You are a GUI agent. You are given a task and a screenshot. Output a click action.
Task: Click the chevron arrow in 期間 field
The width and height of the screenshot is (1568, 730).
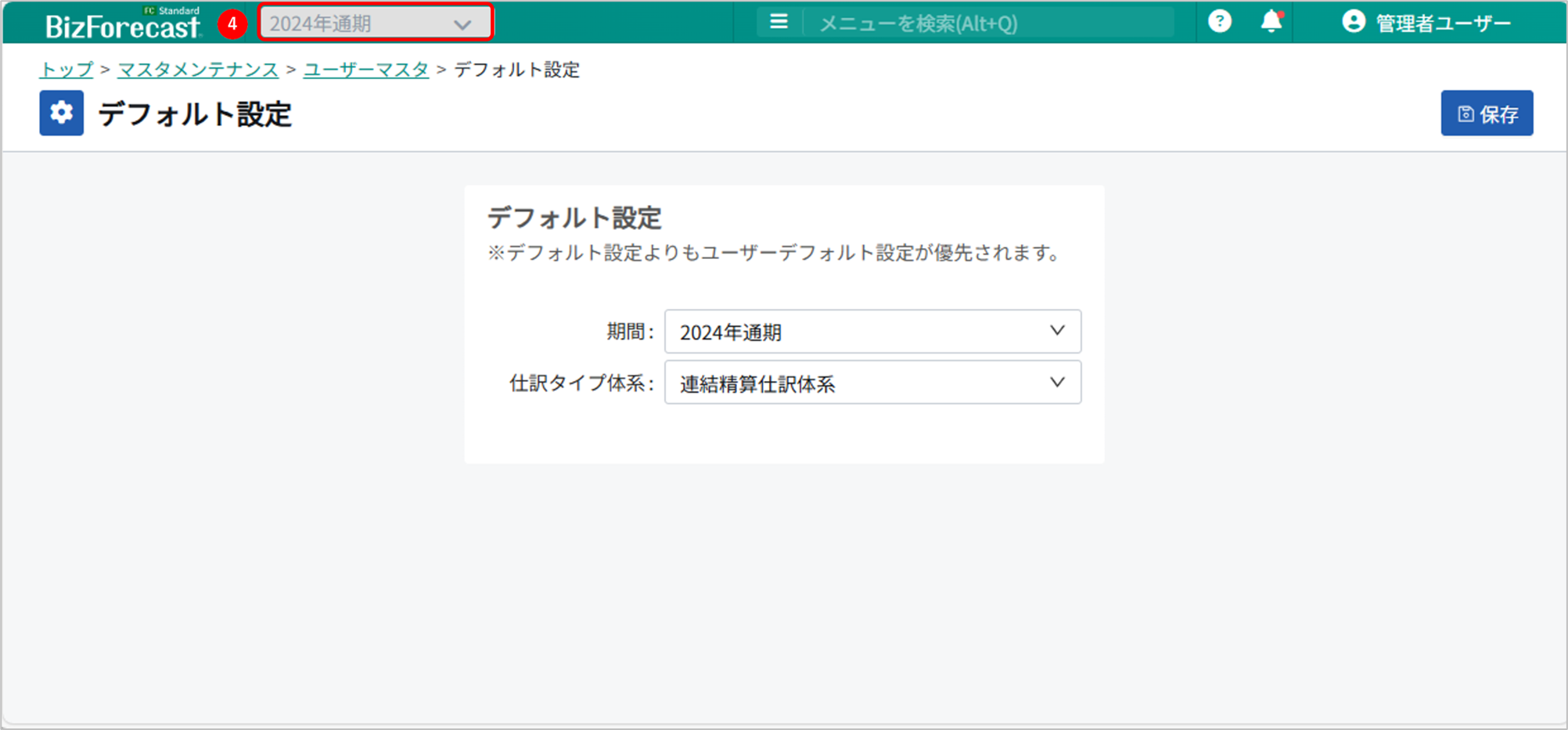tap(1057, 331)
